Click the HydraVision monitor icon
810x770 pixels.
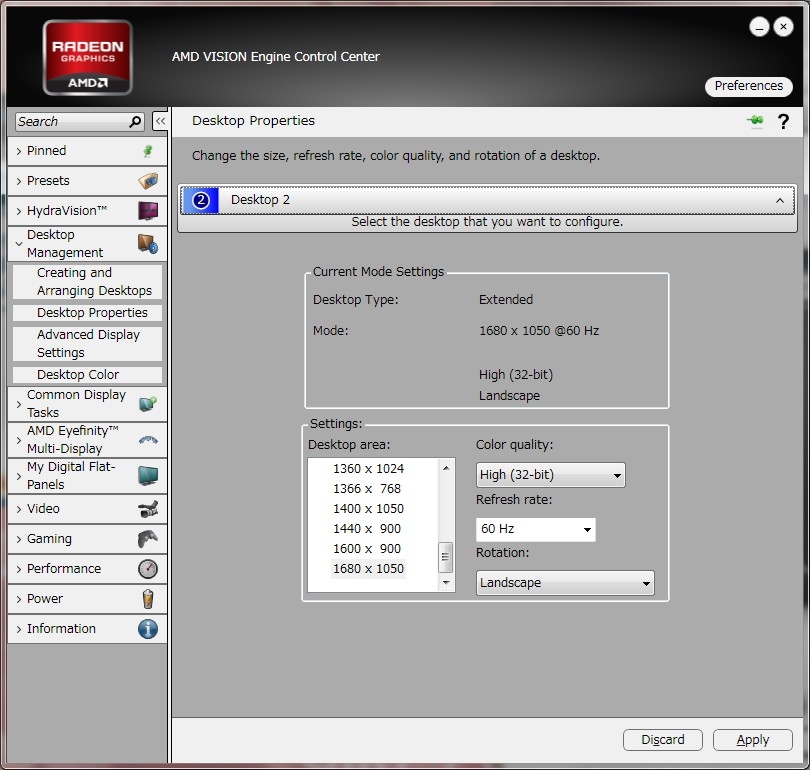[147, 211]
